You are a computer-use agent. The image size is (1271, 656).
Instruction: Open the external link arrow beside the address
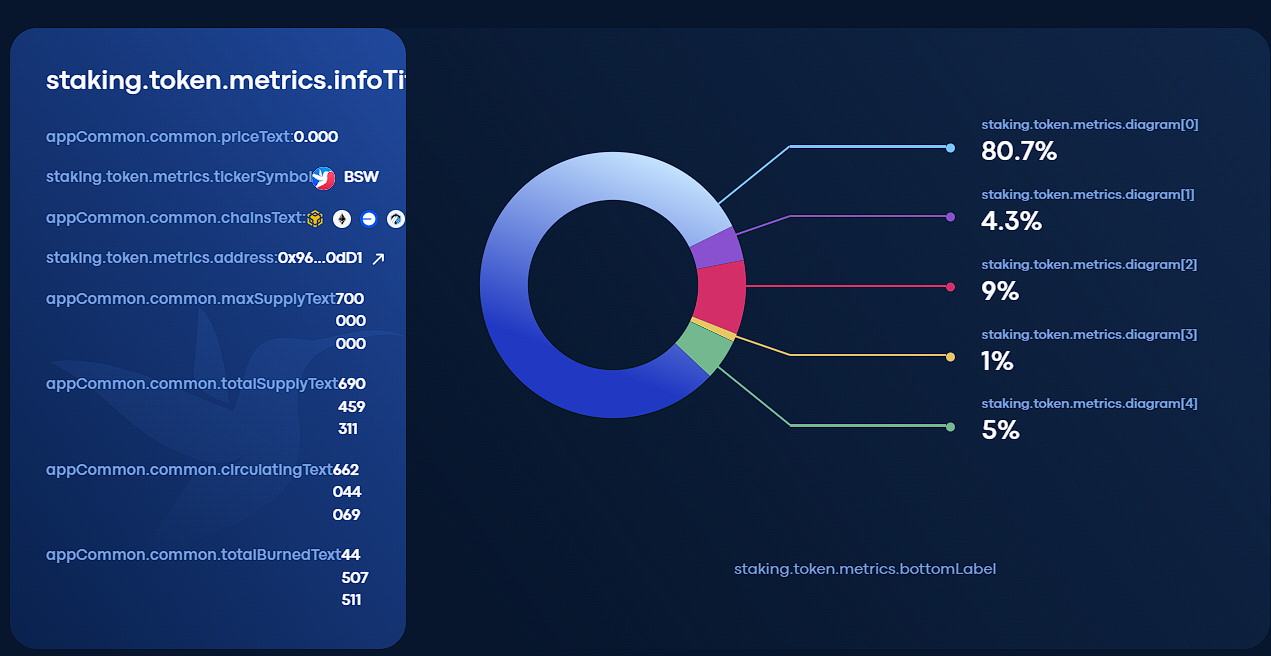378,259
